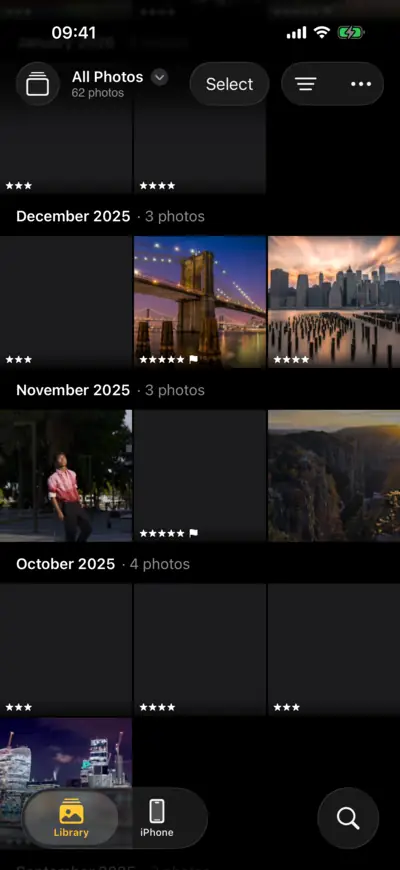Image resolution: width=400 pixels, height=870 pixels.
Task: Tap the Wi-Fi status icon
Action: pyautogui.click(x=322, y=32)
